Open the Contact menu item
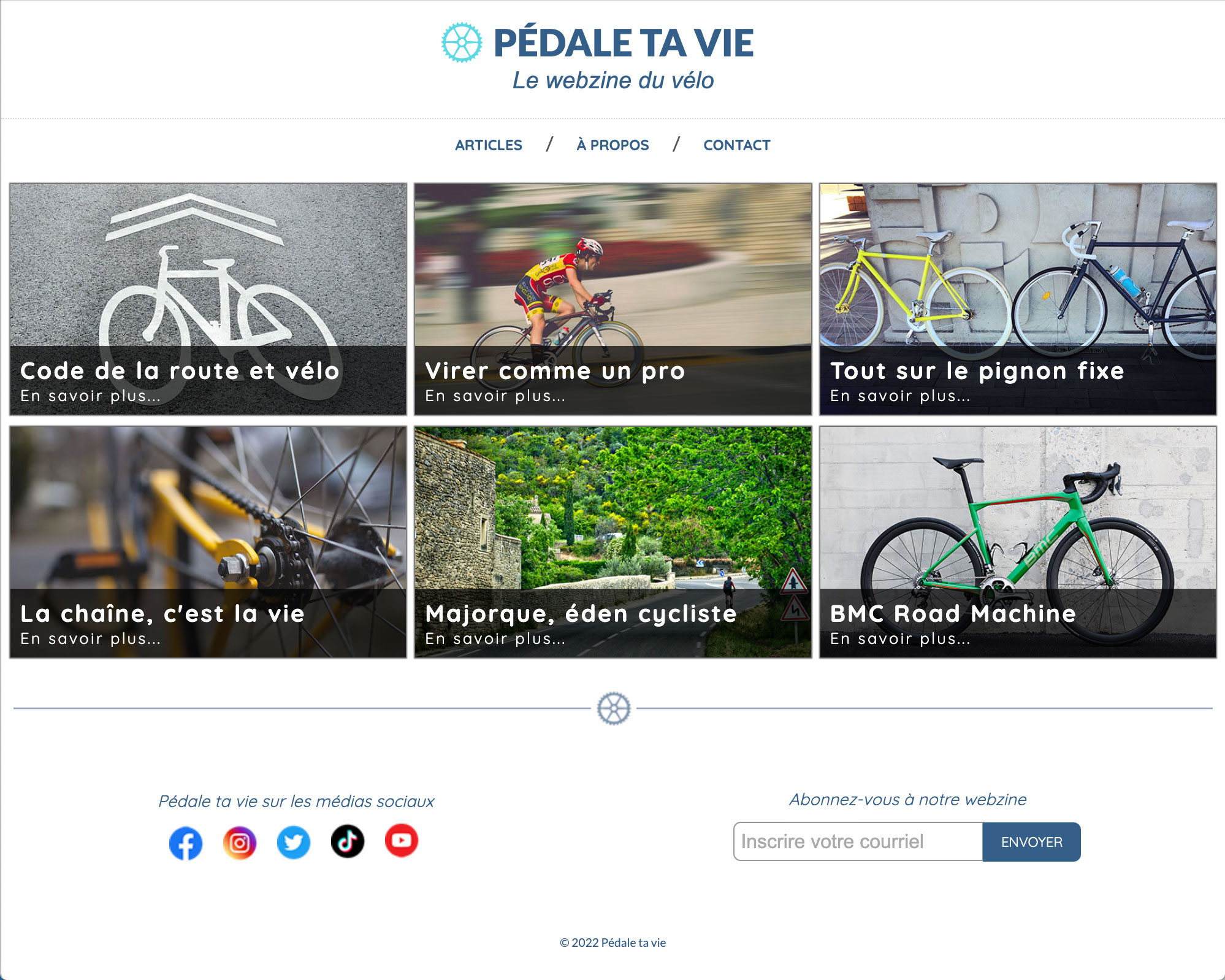Screen dimensions: 1225x980 pos(736,145)
